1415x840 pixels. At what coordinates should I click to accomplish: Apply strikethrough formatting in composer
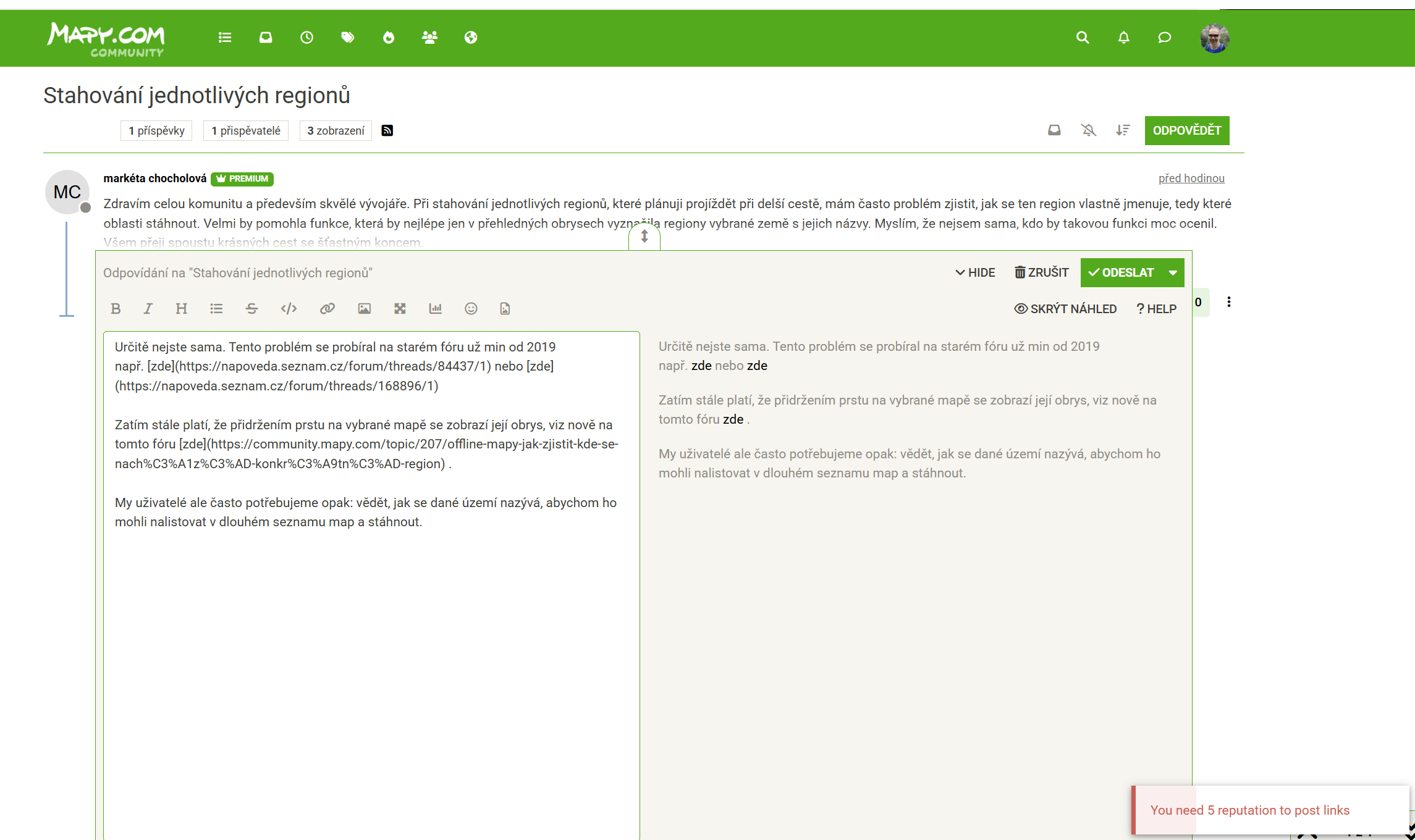(x=251, y=309)
